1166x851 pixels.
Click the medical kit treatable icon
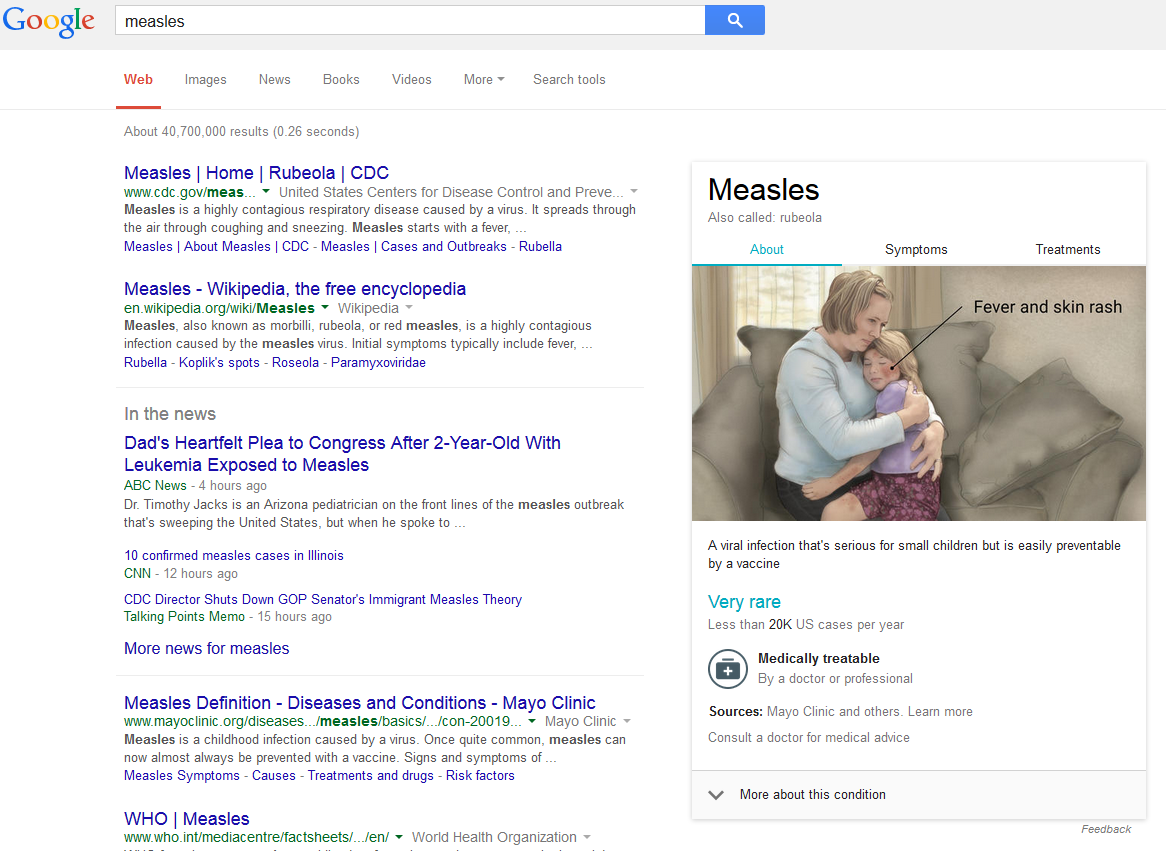point(727,669)
